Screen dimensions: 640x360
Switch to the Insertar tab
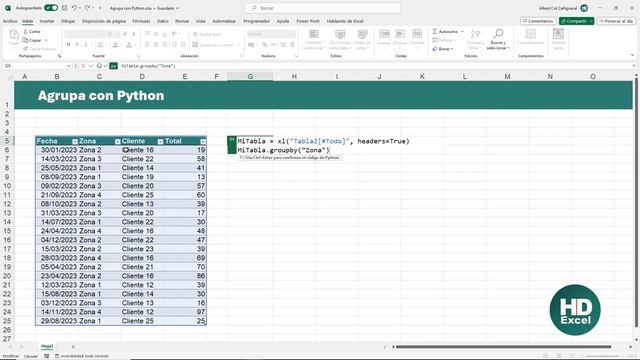coord(47,21)
